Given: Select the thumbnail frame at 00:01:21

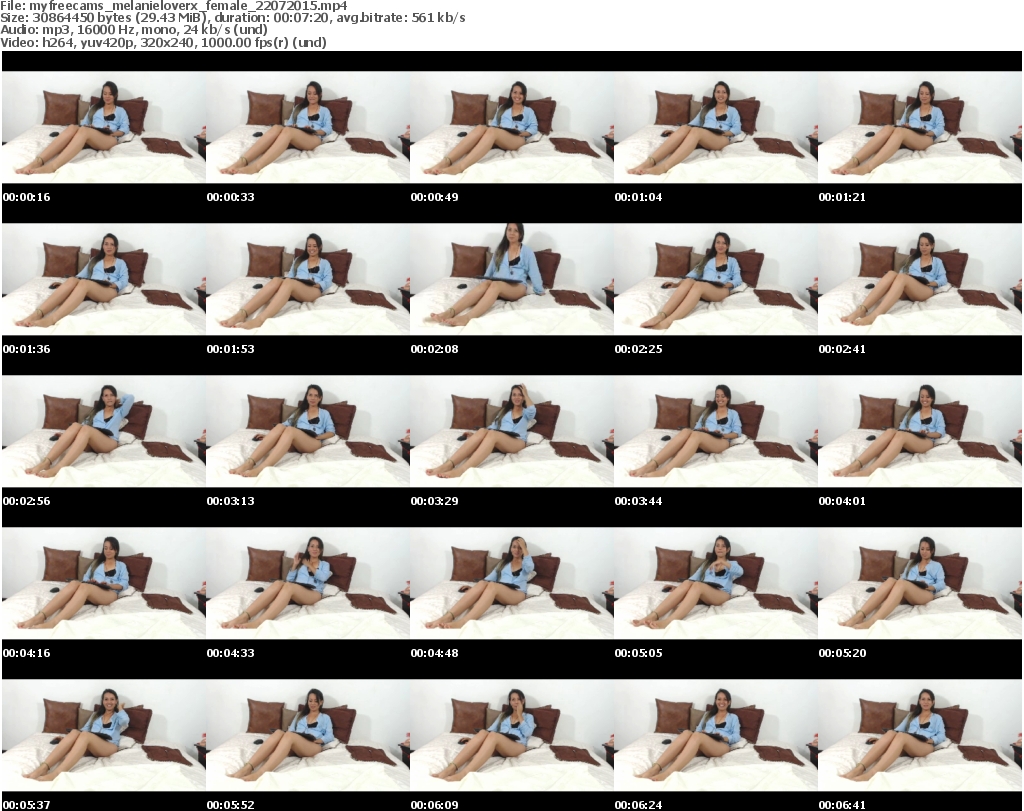Looking at the screenshot, I should 920,127.
